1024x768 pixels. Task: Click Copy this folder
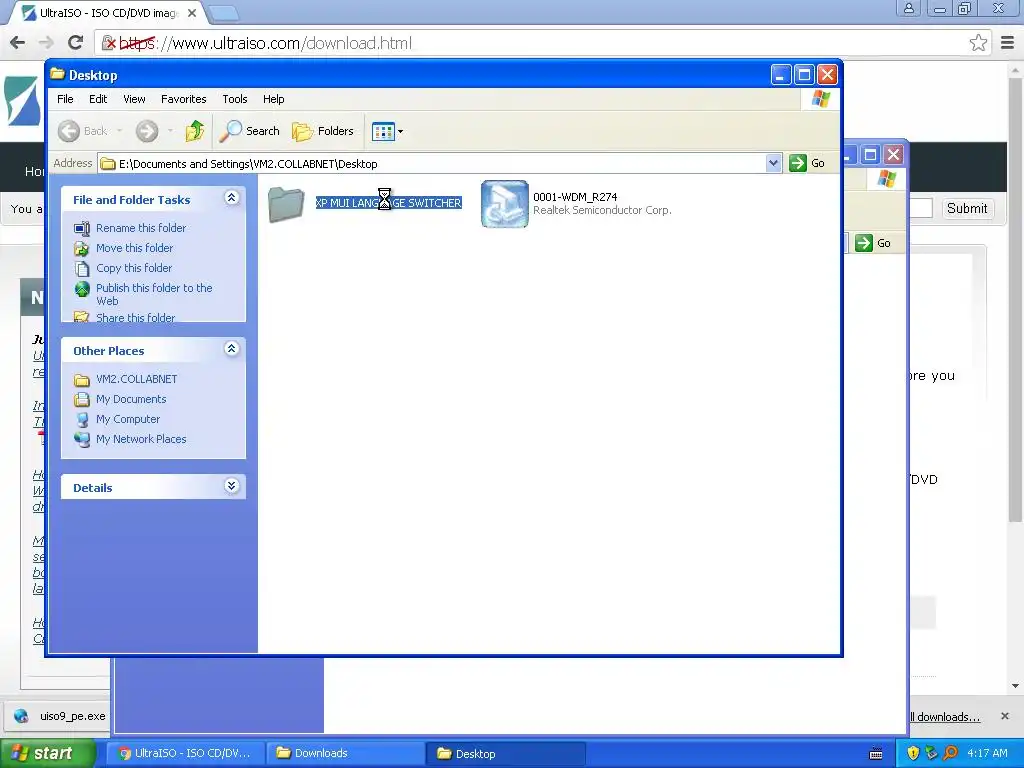coord(134,268)
